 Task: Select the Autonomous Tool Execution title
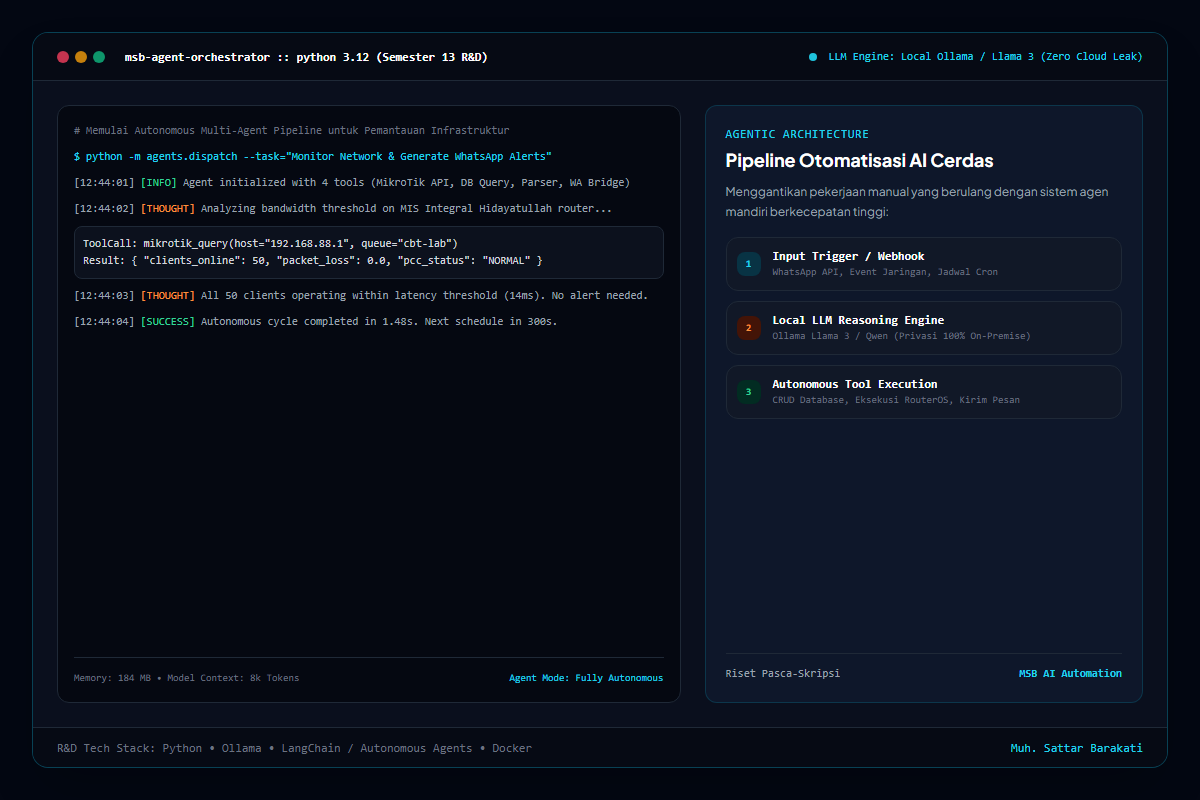(x=855, y=384)
